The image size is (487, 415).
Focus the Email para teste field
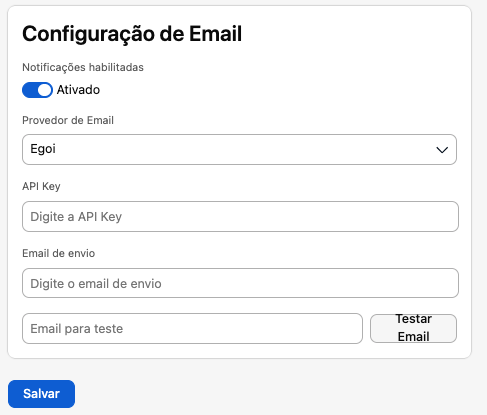click(x=192, y=328)
